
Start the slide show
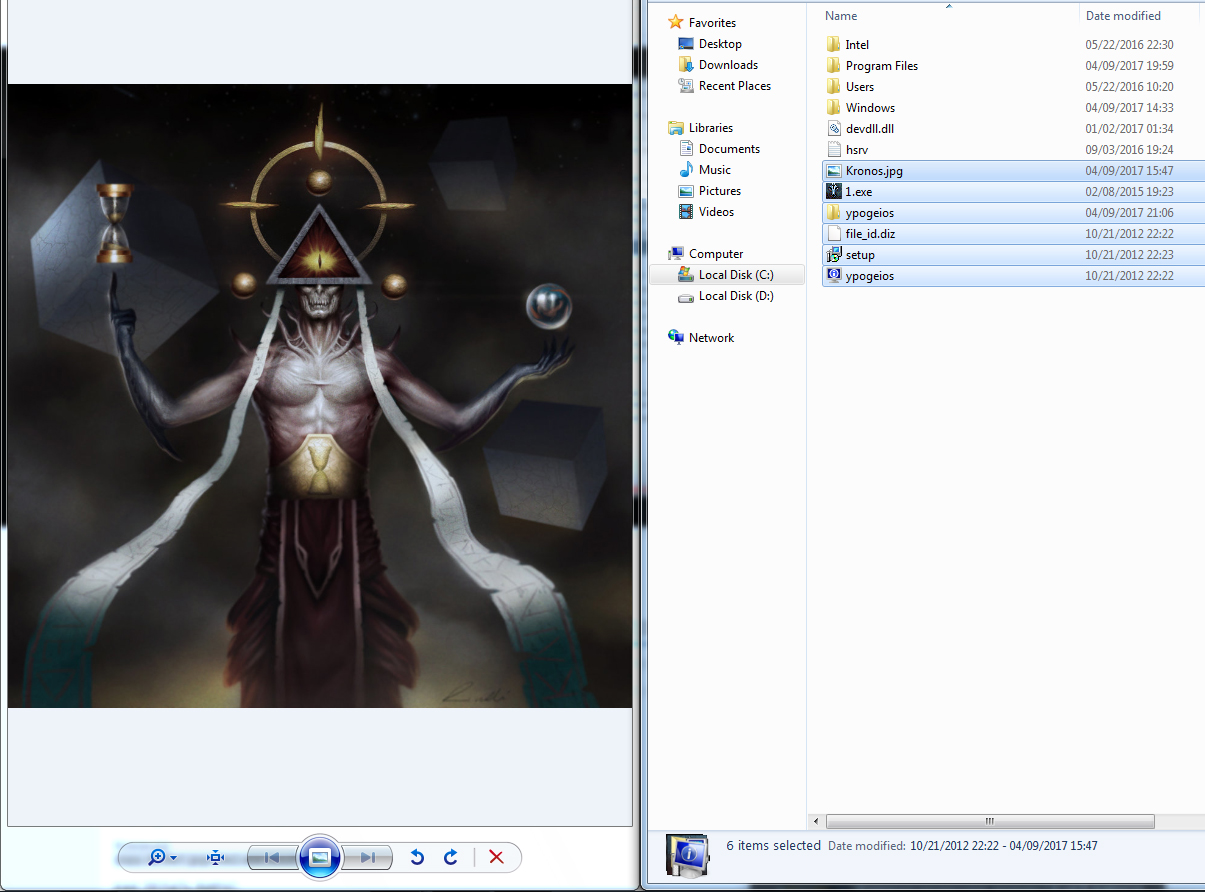point(320,857)
